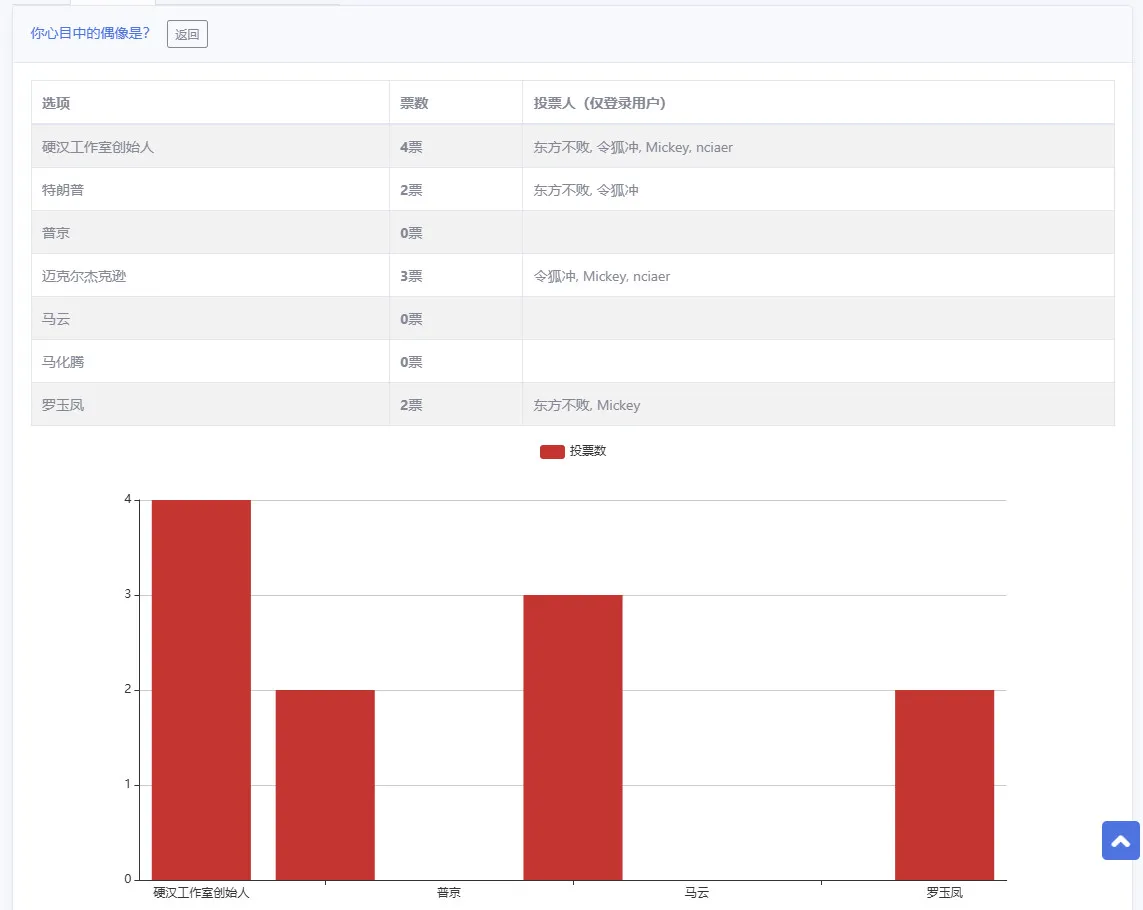Click the 马化腾 option row
Viewport: 1143px width, 910px height.
(572, 362)
